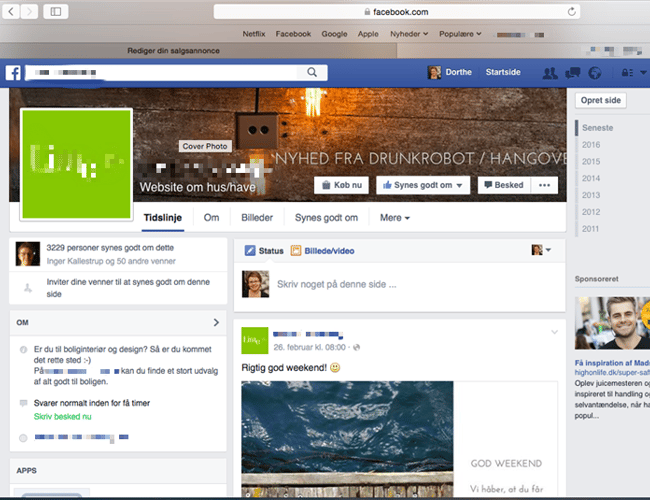This screenshot has height=500, width=650.
Task: Open privacy shortcuts lock icon
Action: 627,73
